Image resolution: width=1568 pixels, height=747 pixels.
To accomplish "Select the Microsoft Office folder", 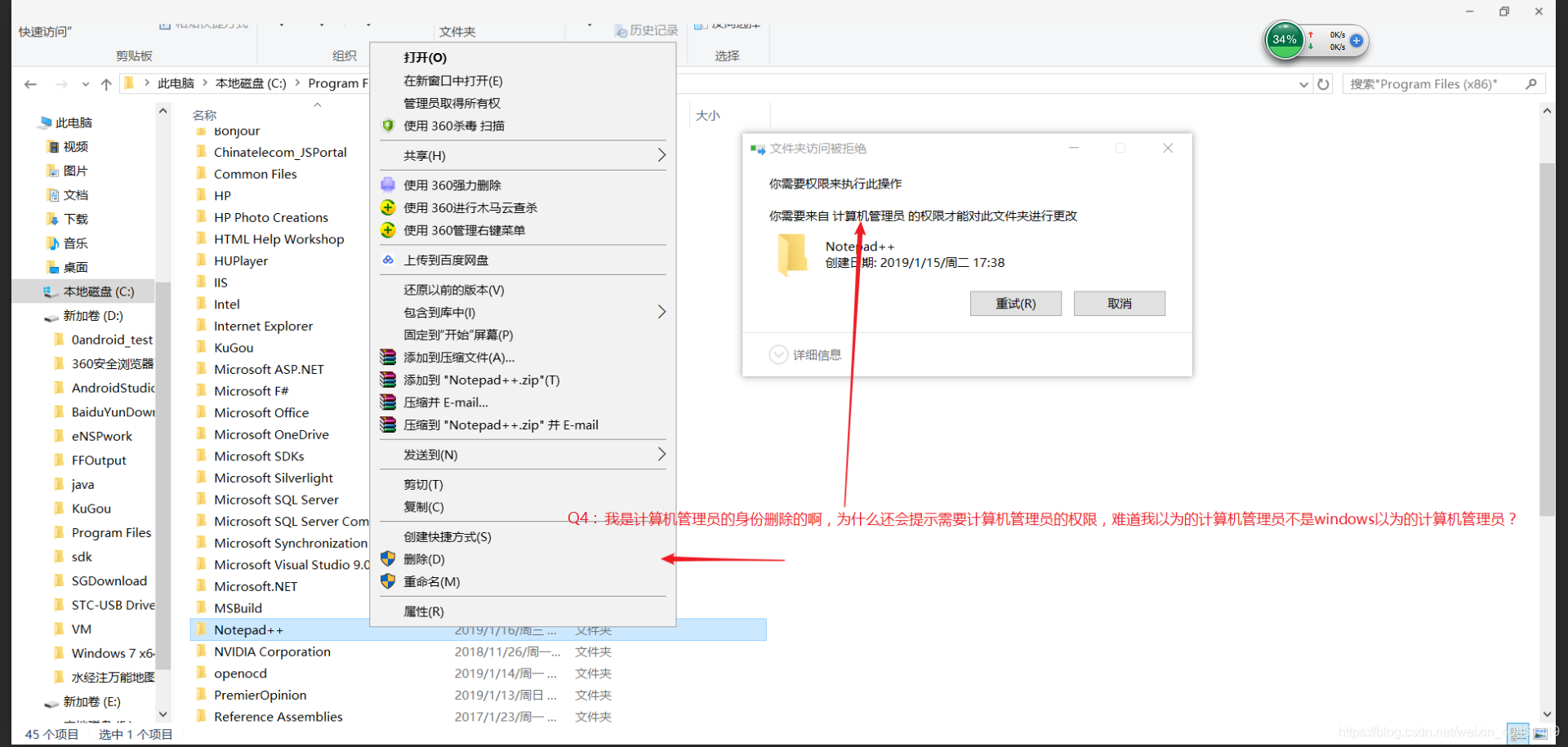I will click(261, 412).
